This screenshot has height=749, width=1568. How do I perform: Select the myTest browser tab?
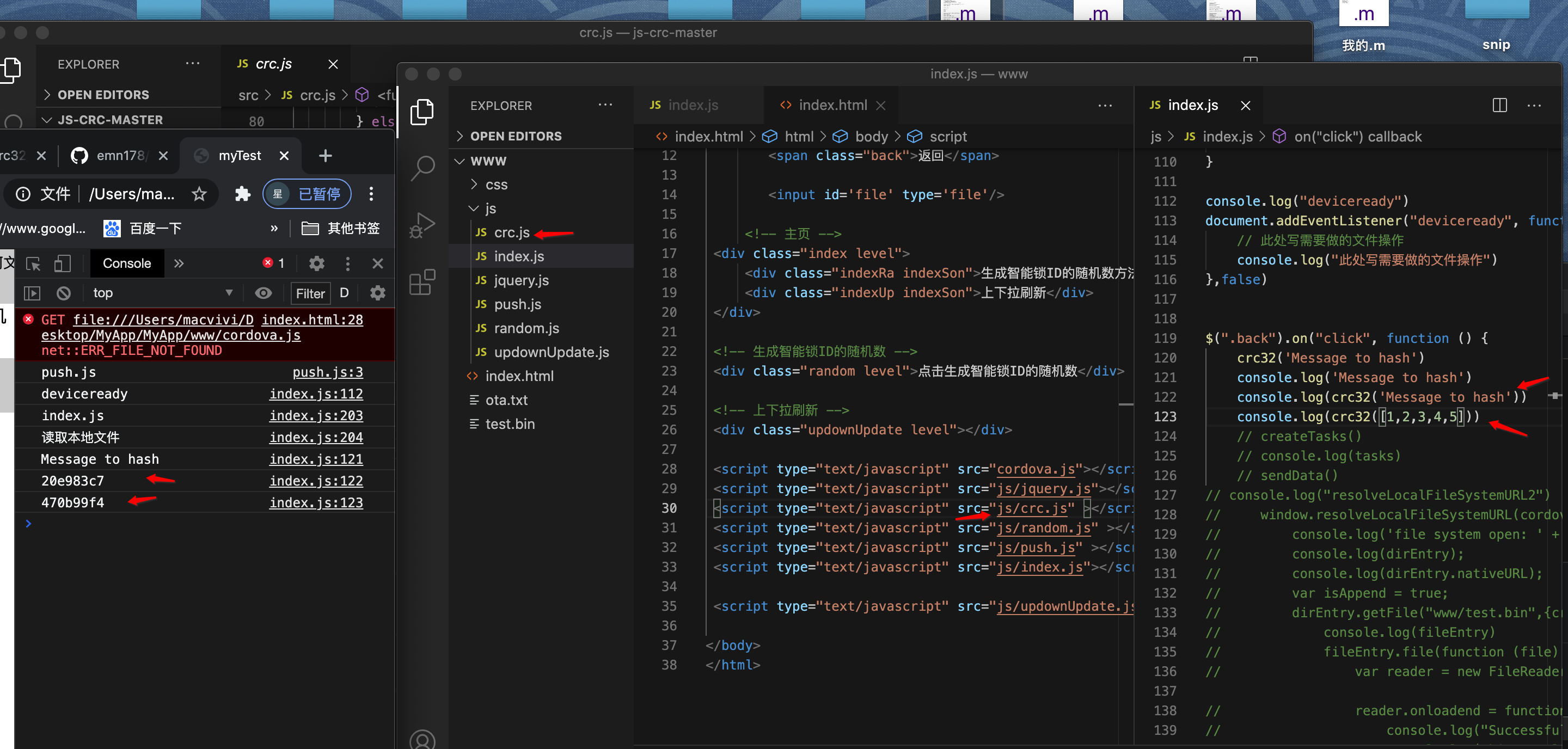[239, 156]
